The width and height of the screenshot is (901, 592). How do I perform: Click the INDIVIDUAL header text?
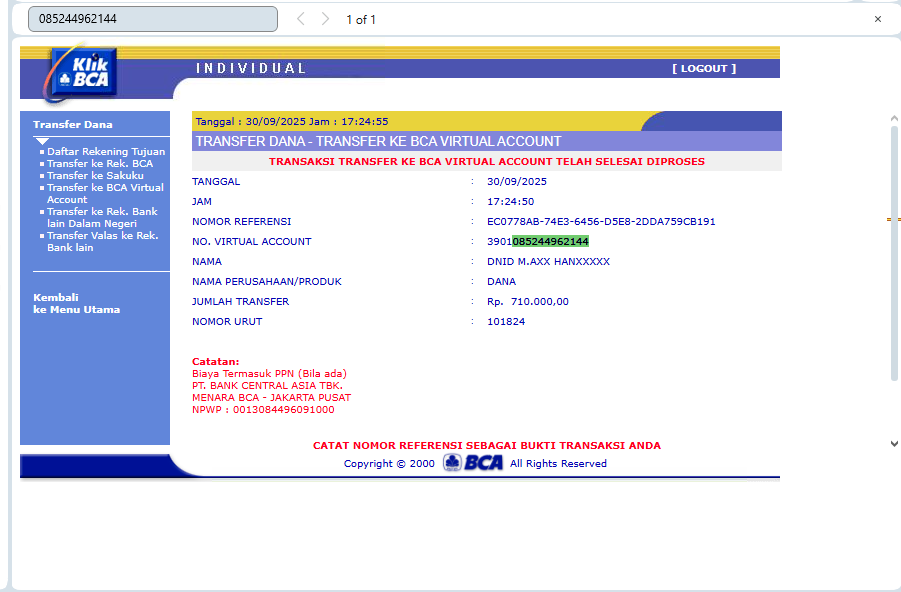click(251, 68)
